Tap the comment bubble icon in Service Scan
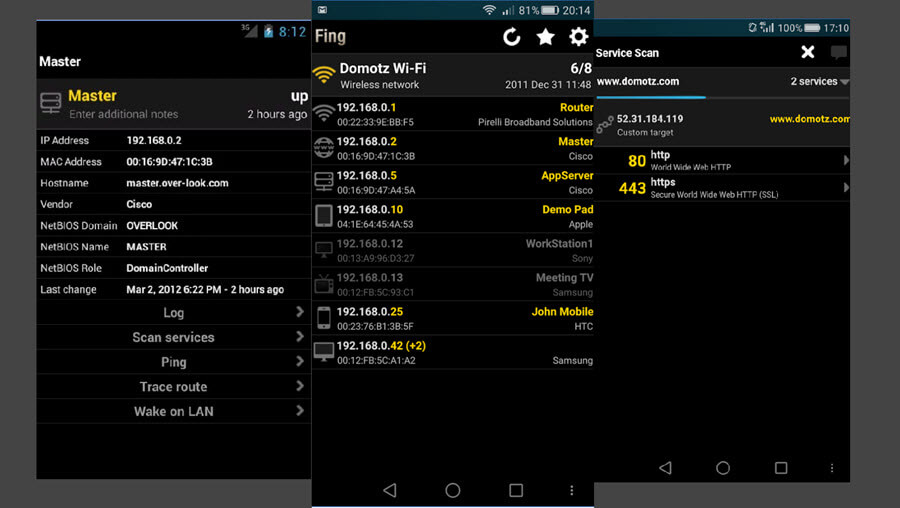This screenshot has width=900, height=508. click(839, 53)
